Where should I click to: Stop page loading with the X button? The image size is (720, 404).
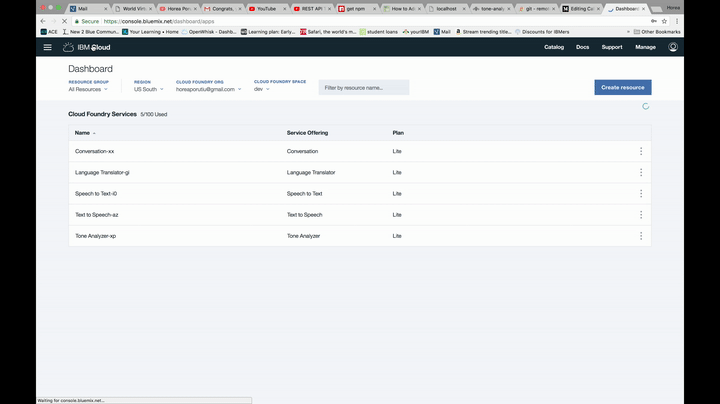tap(64, 21)
